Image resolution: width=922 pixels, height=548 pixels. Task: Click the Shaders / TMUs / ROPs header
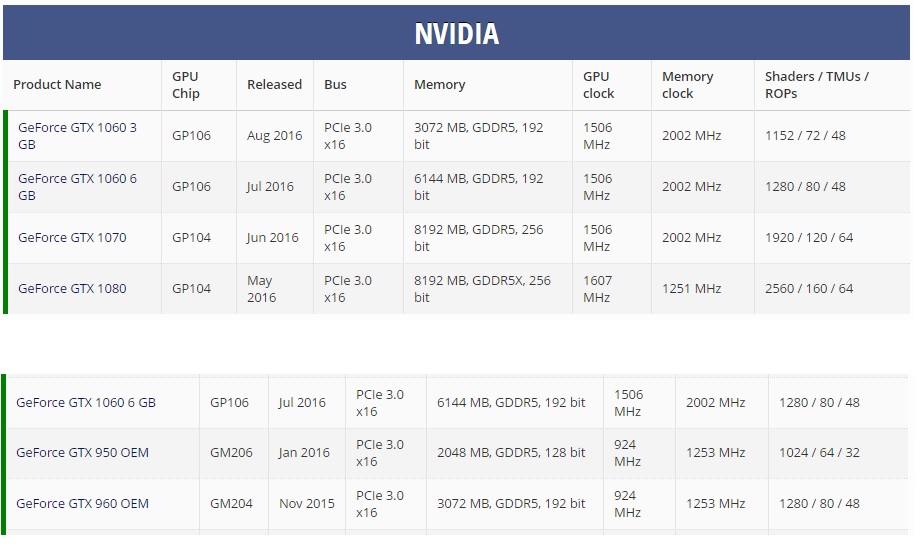tap(817, 85)
